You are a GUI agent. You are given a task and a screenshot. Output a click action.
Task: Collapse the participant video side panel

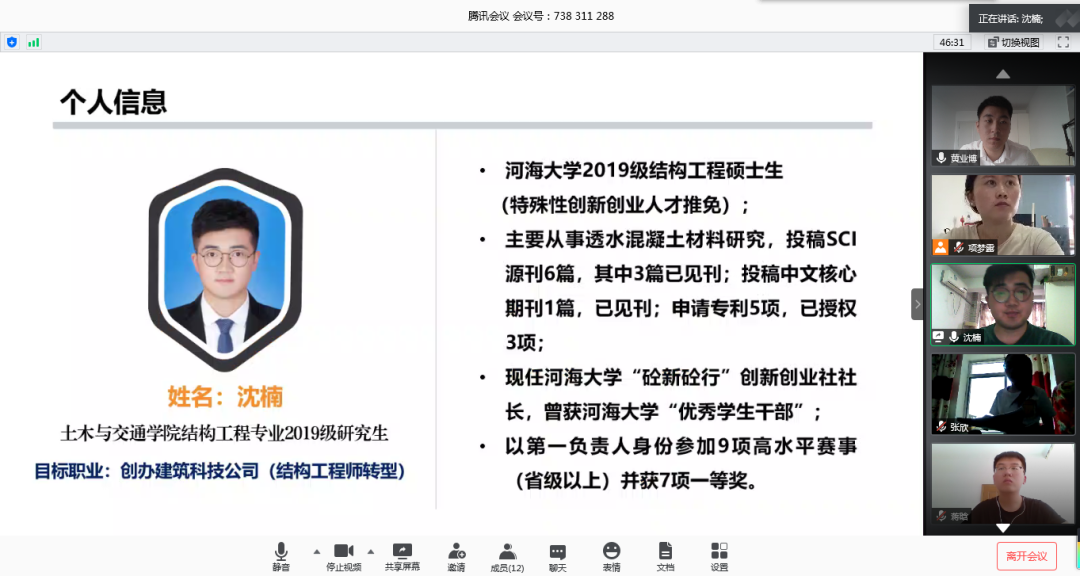(x=917, y=304)
